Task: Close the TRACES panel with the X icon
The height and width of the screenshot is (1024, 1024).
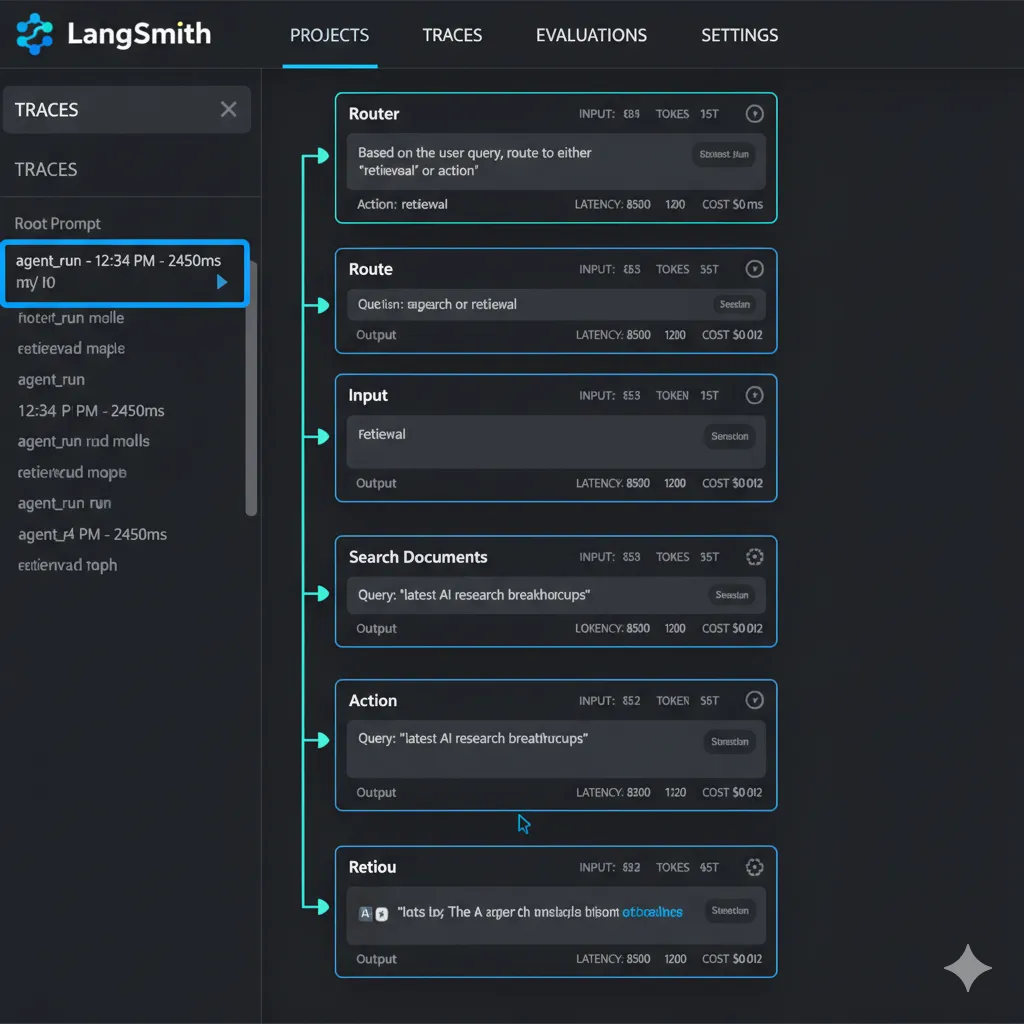Action: tap(228, 109)
